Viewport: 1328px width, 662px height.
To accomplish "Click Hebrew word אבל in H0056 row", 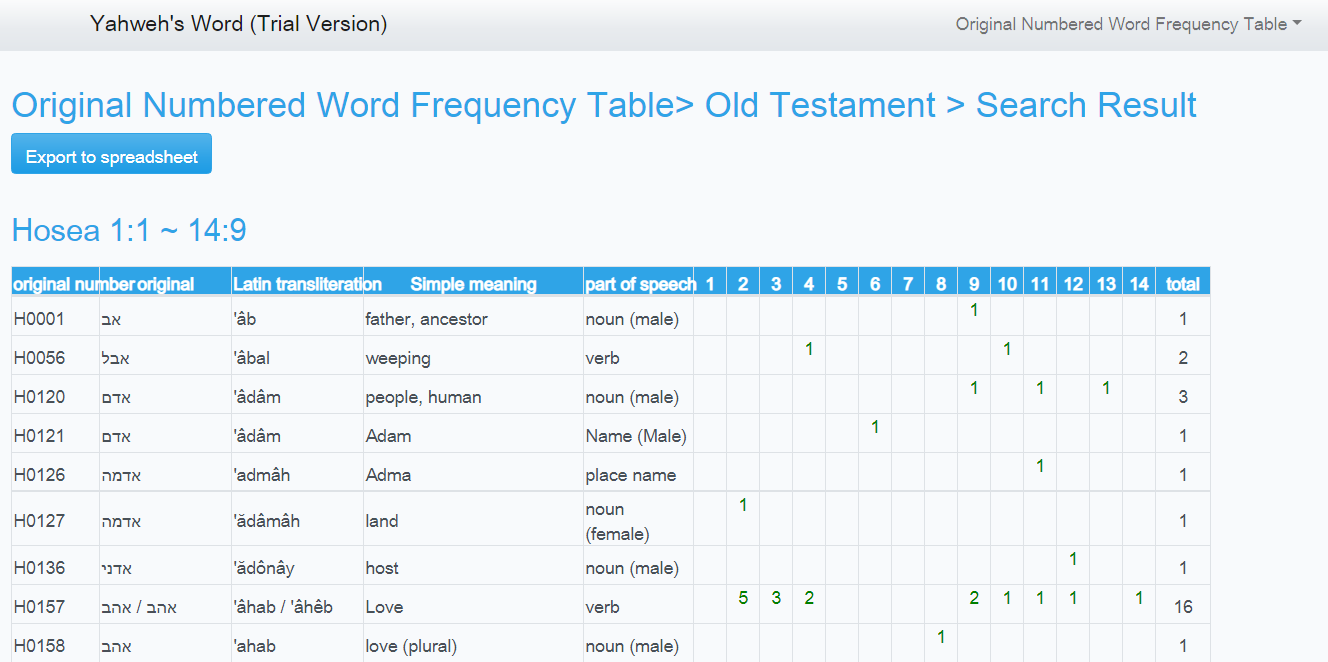I will coord(115,358).
